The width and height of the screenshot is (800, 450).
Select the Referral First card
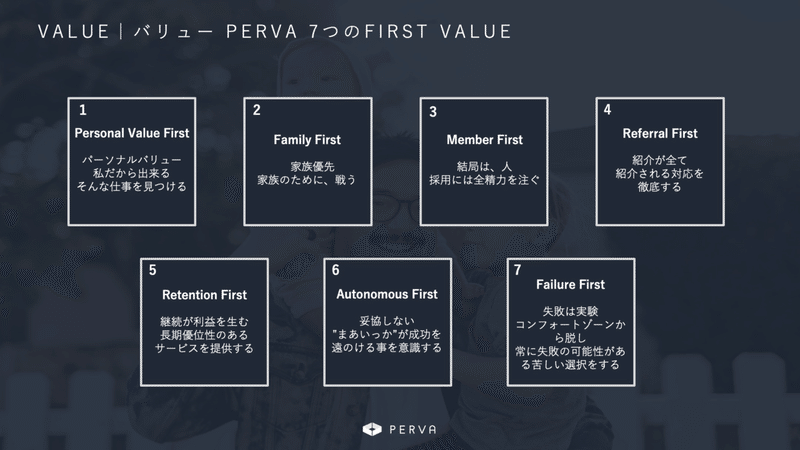click(x=660, y=161)
